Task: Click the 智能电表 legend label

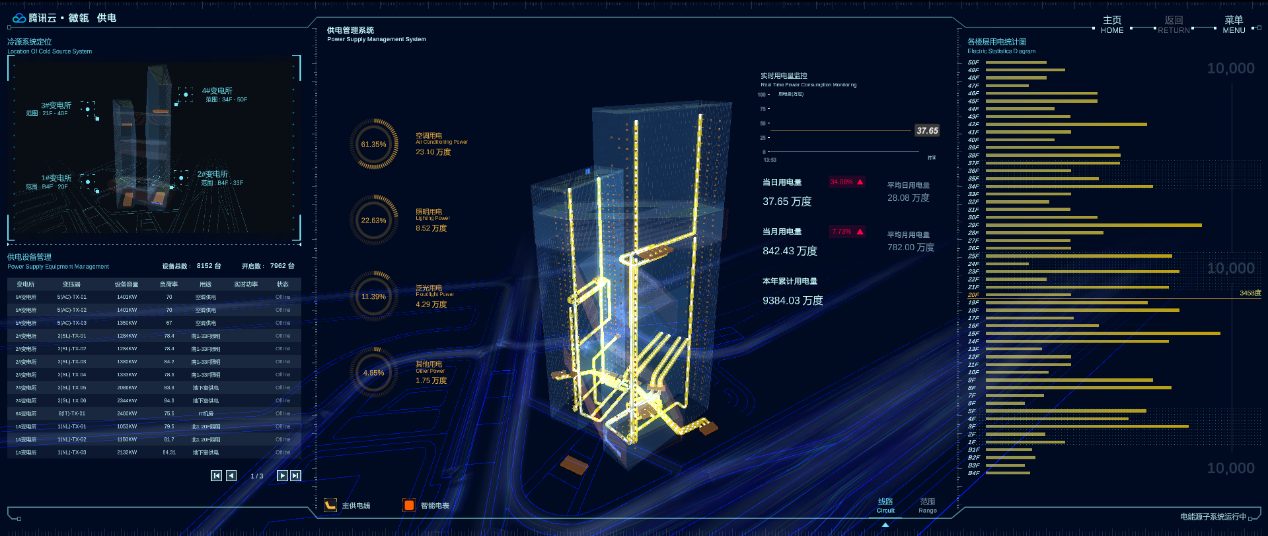Action: (435, 506)
